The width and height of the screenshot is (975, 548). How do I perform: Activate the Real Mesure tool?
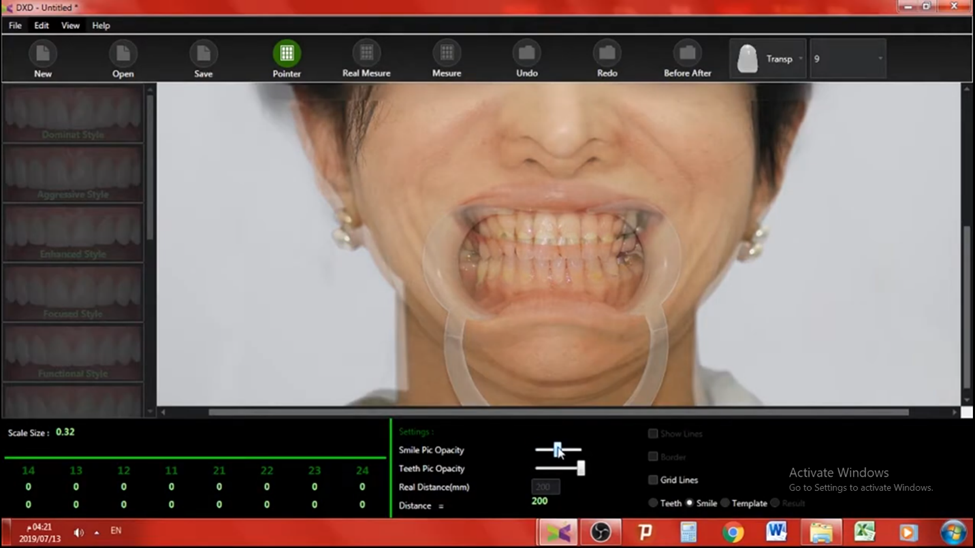(366, 53)
